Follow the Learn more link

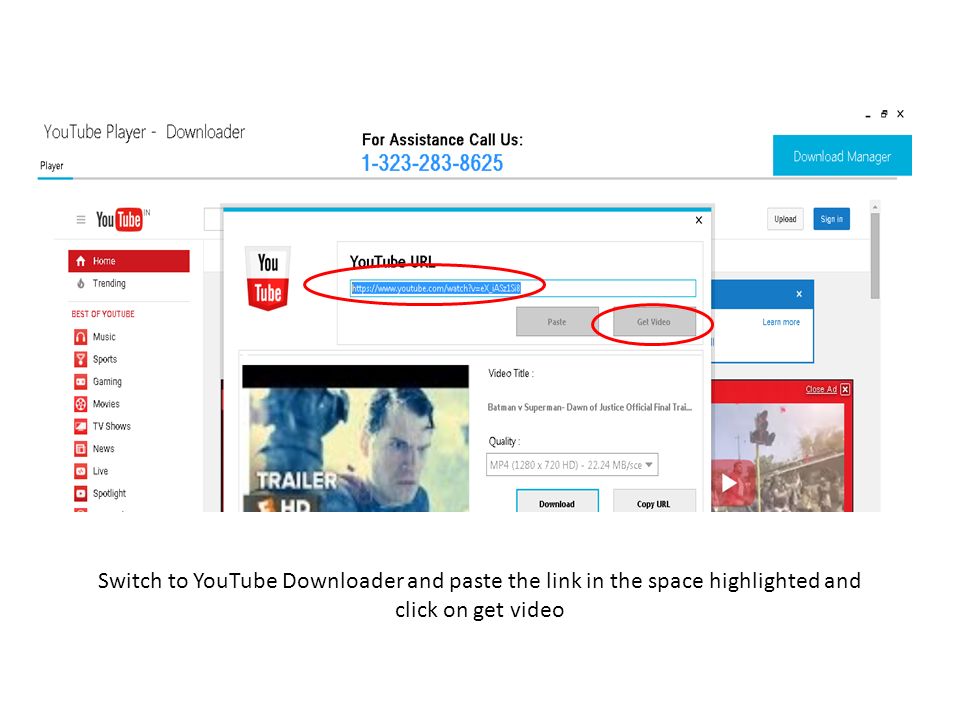781,322
